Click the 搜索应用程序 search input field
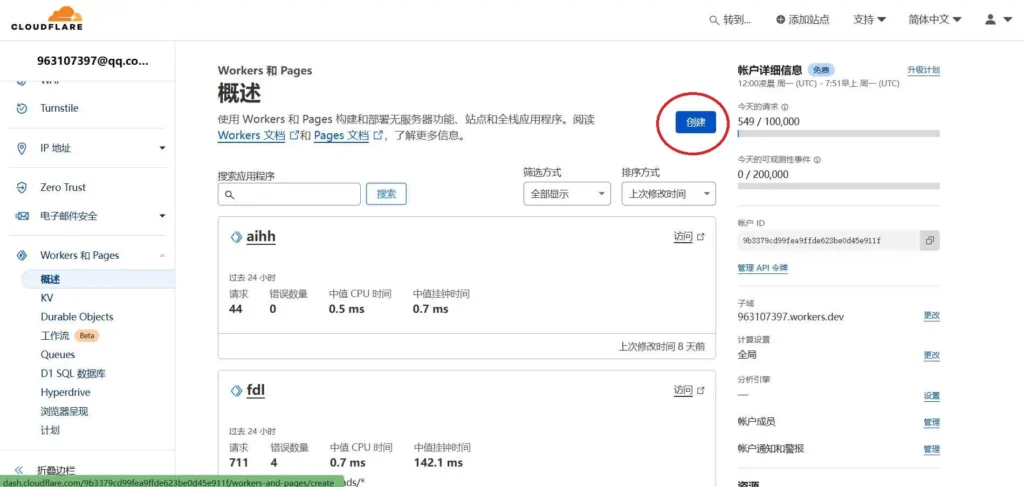 pos(289,194)
